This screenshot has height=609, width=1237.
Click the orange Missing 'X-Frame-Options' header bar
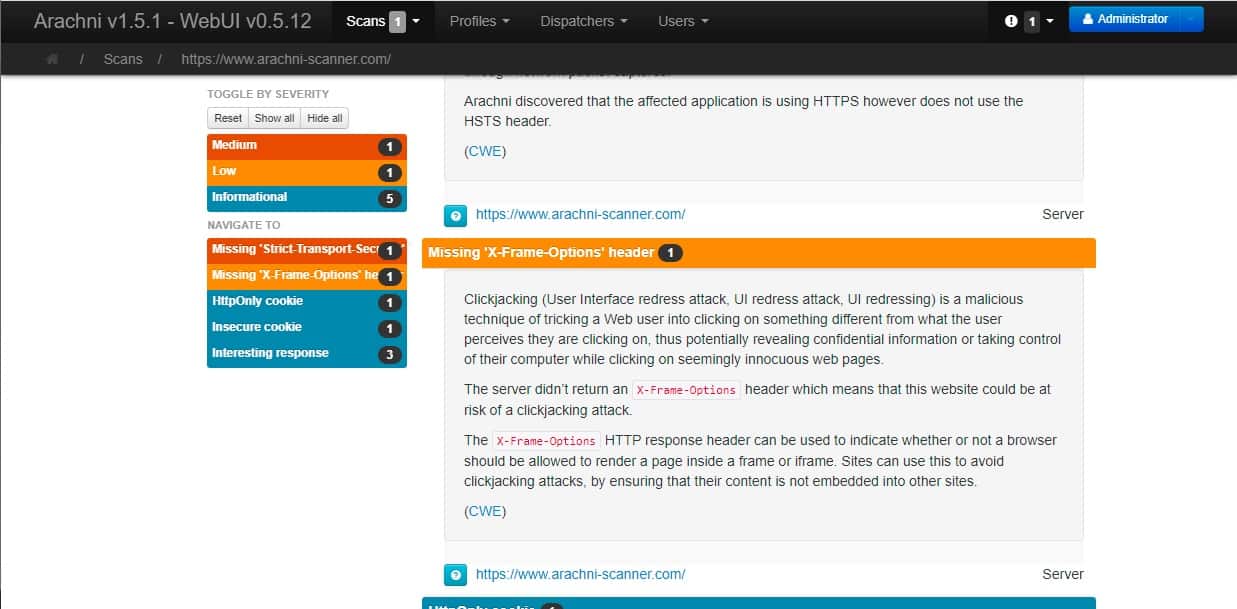point(758,253)
